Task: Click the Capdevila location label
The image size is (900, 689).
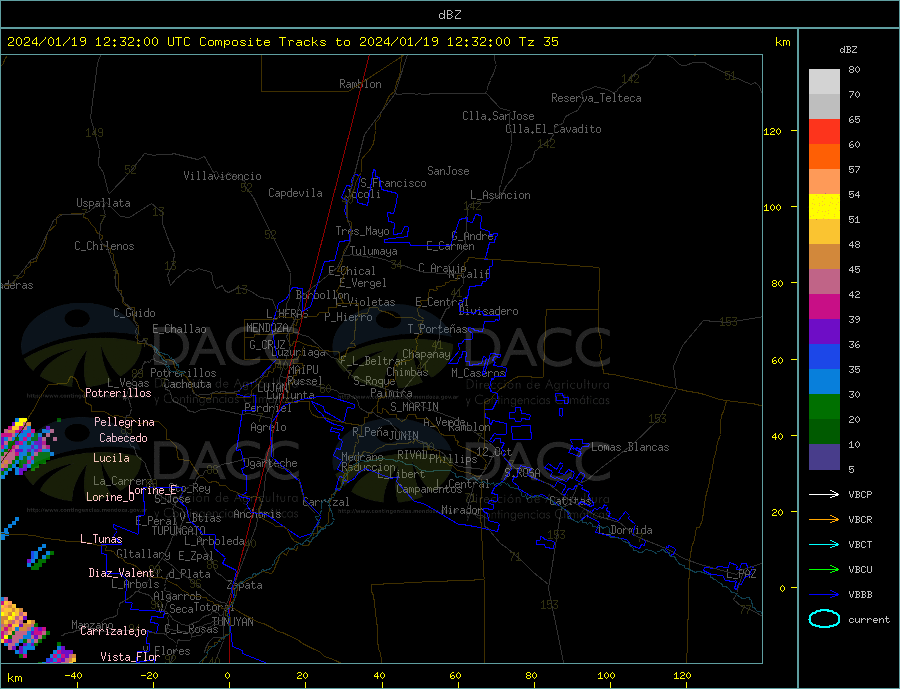Action: click(295, 193)
